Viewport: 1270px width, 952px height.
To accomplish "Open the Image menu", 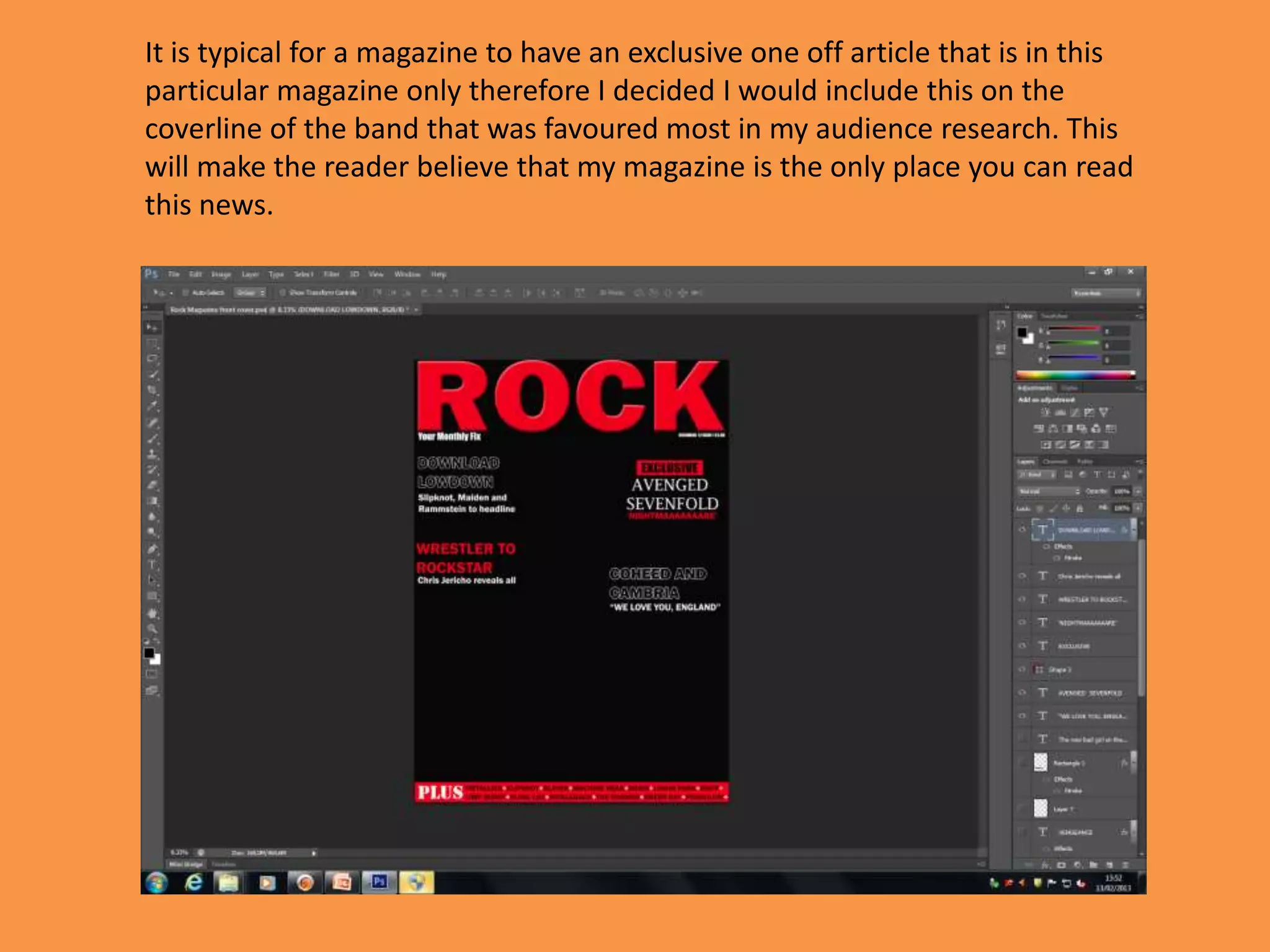I will click(x=221, y=274).
